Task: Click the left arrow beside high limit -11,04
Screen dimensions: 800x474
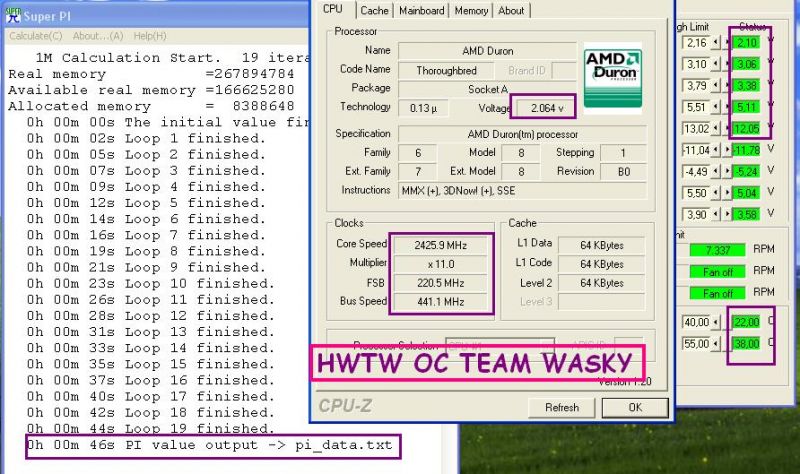Action: coord(716,150)
